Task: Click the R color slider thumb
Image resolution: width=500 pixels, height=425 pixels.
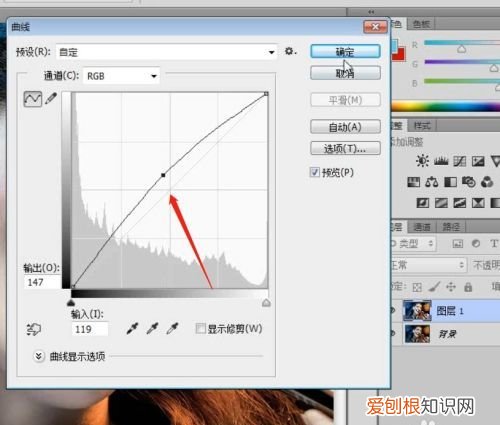Action: [461, 49]
